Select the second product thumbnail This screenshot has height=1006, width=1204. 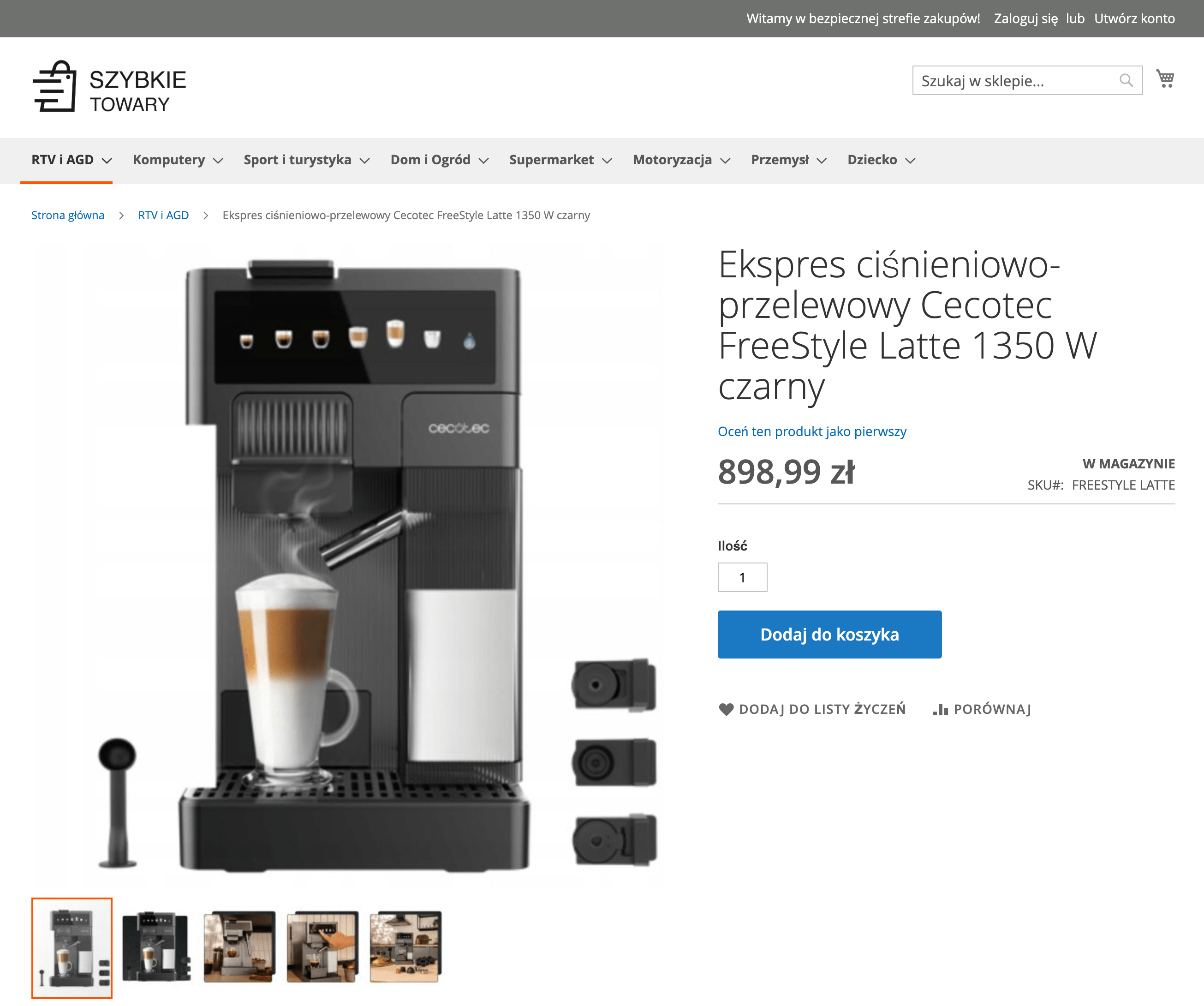click(x=156, y=947)
